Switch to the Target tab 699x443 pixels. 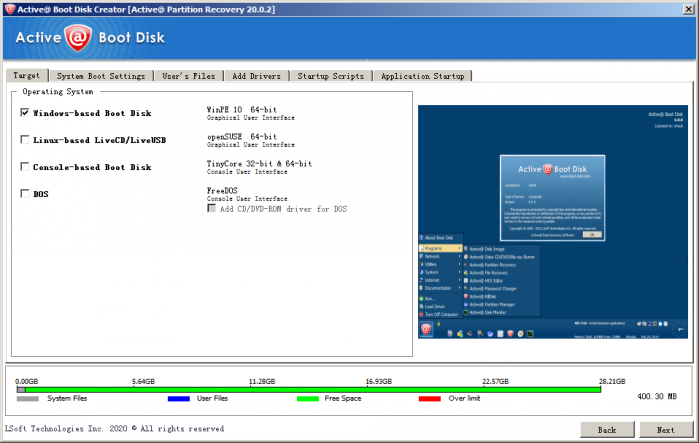tap(27, 75)
